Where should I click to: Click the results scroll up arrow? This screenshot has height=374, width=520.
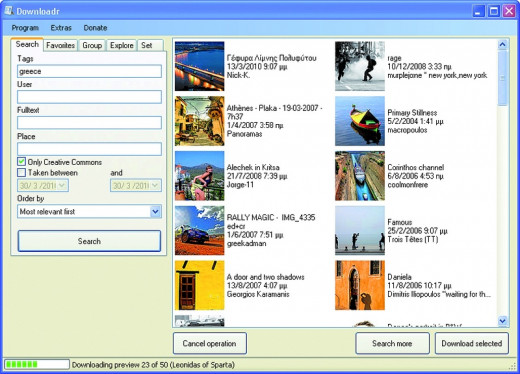tap(503, 45)
